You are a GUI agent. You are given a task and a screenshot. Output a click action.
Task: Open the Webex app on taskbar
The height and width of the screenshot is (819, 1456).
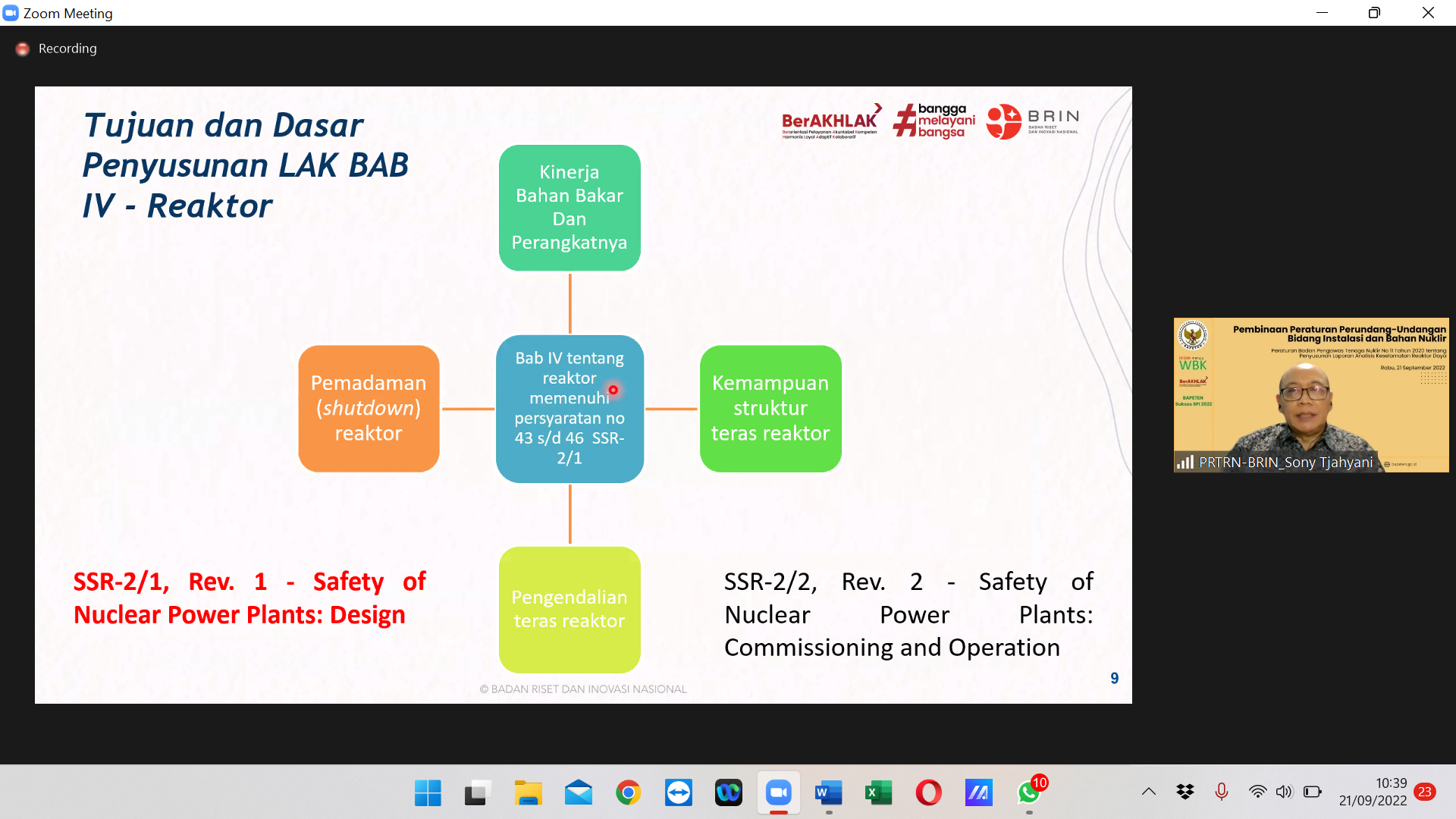point(728,793)
